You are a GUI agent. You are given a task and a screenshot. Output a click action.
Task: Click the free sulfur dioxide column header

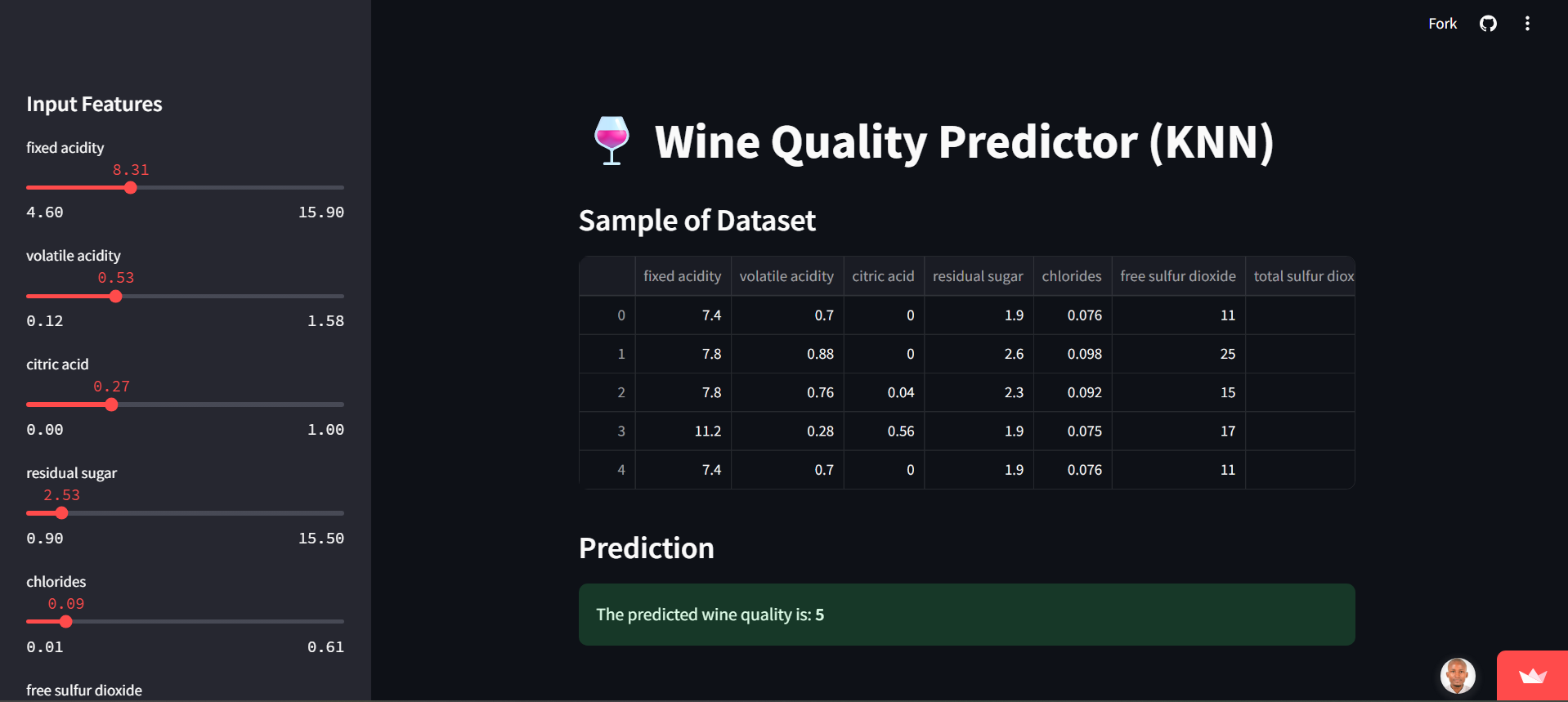point(1177,276)
